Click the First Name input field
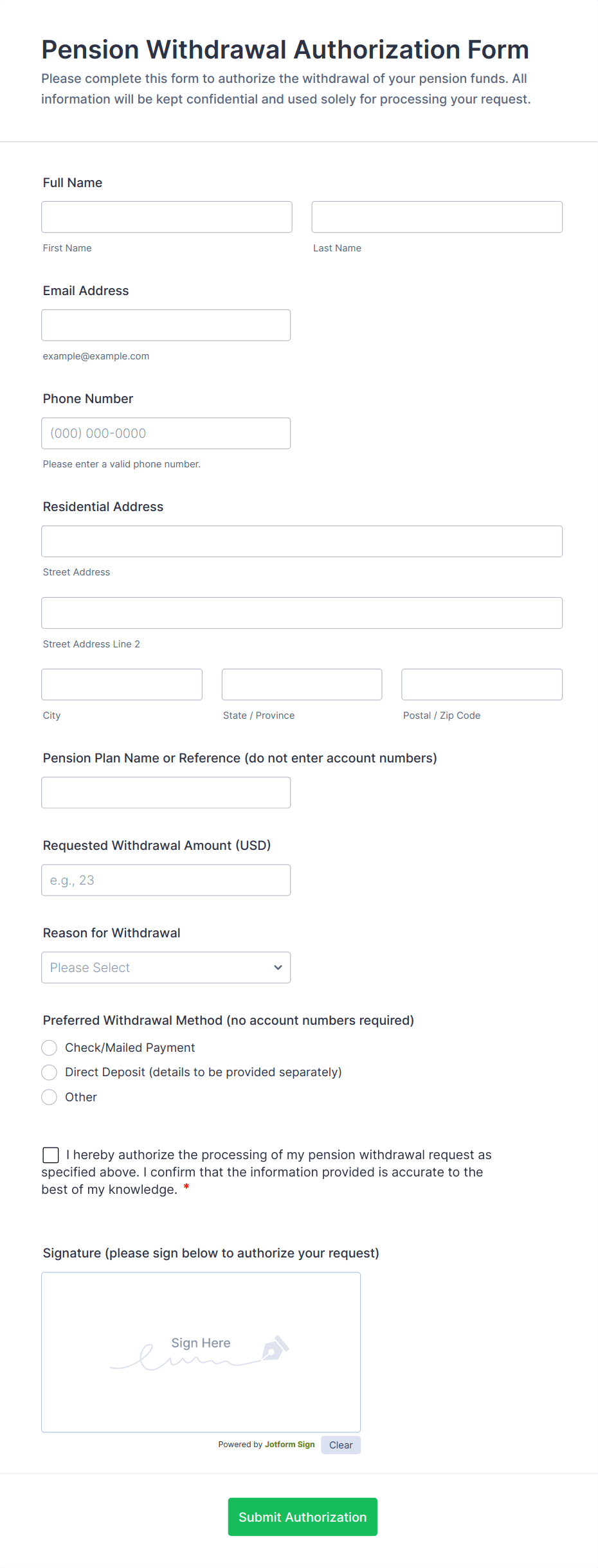The image size is (598, 1568). (167, 217)
